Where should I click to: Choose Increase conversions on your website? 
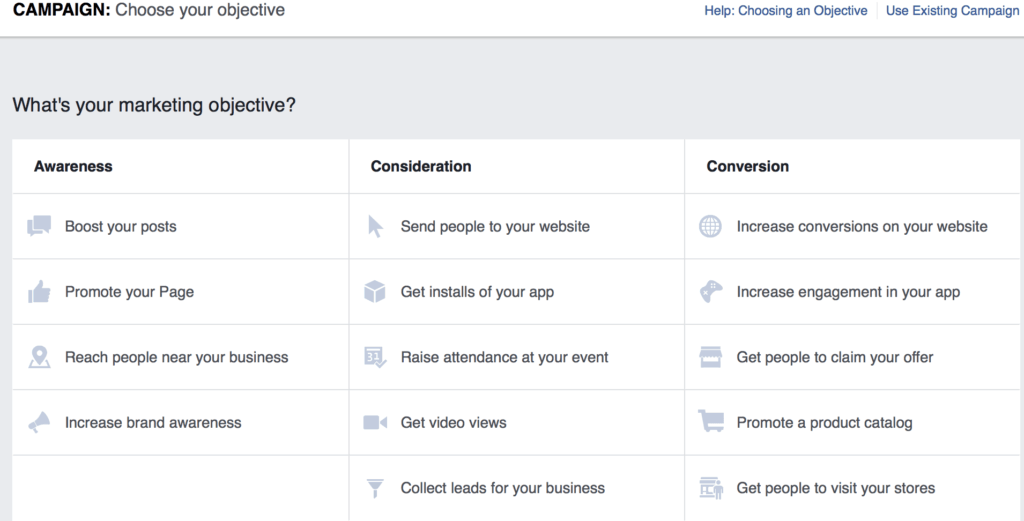[852, 227]
